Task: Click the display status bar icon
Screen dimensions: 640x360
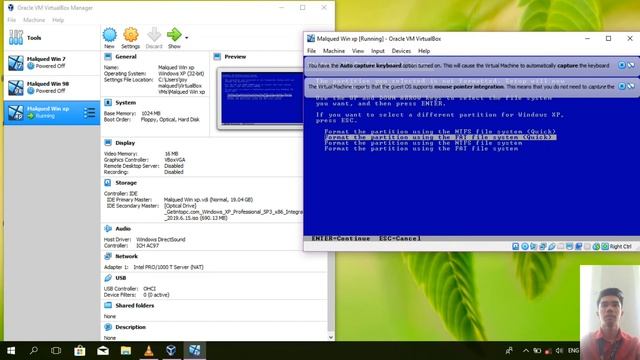Action: tap(570, 247)
